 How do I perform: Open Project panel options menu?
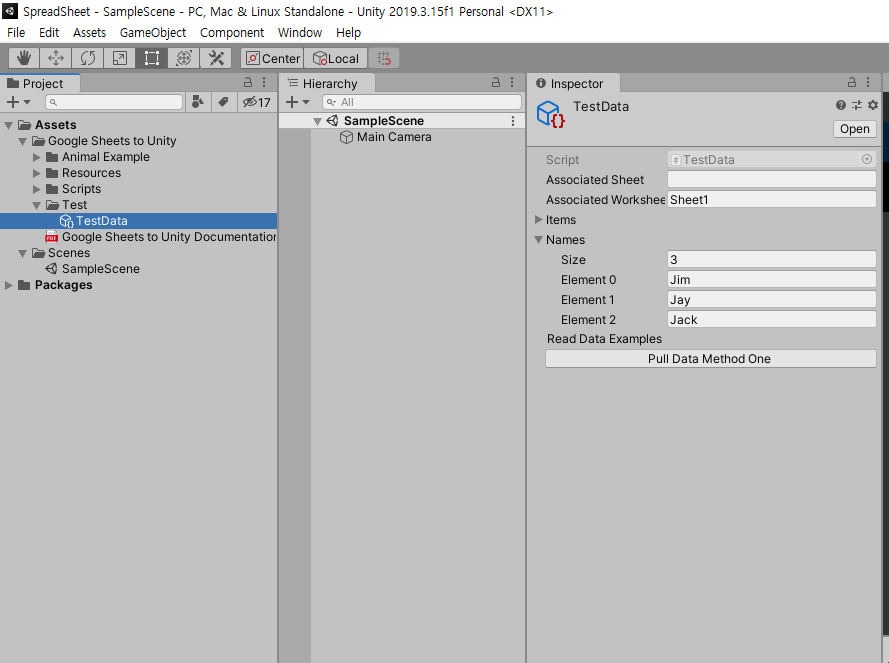264,82
